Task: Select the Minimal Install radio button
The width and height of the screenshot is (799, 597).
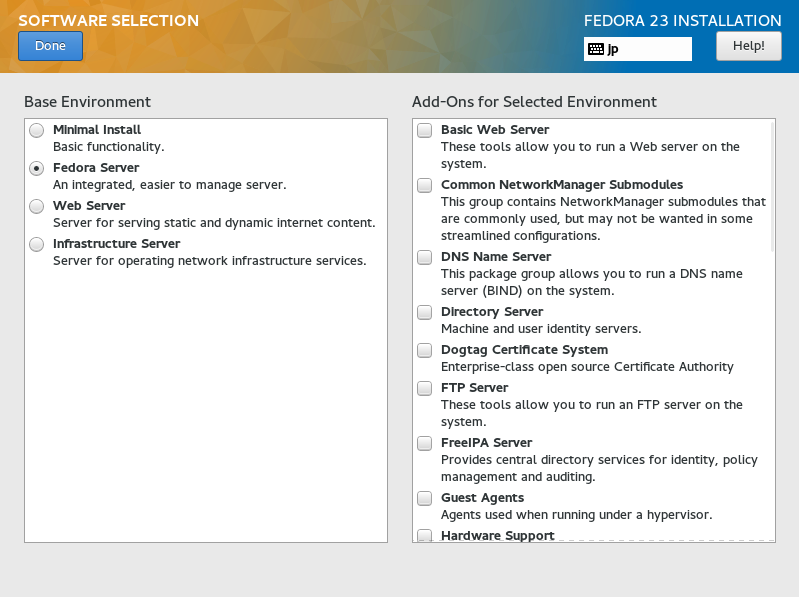Action: pyautogui.click(x=37, y=130)
